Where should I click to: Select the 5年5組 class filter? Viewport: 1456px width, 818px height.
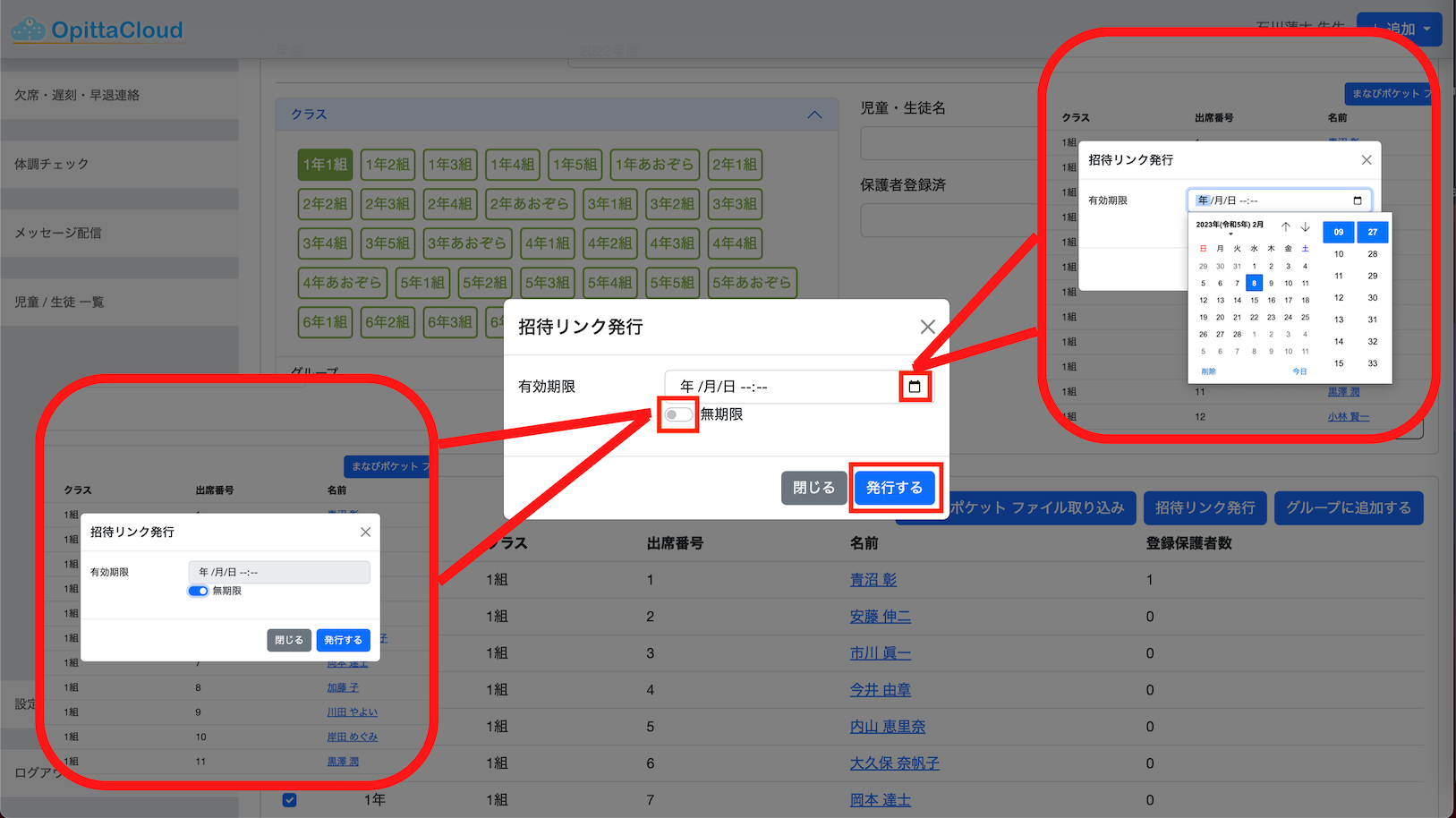672,283
